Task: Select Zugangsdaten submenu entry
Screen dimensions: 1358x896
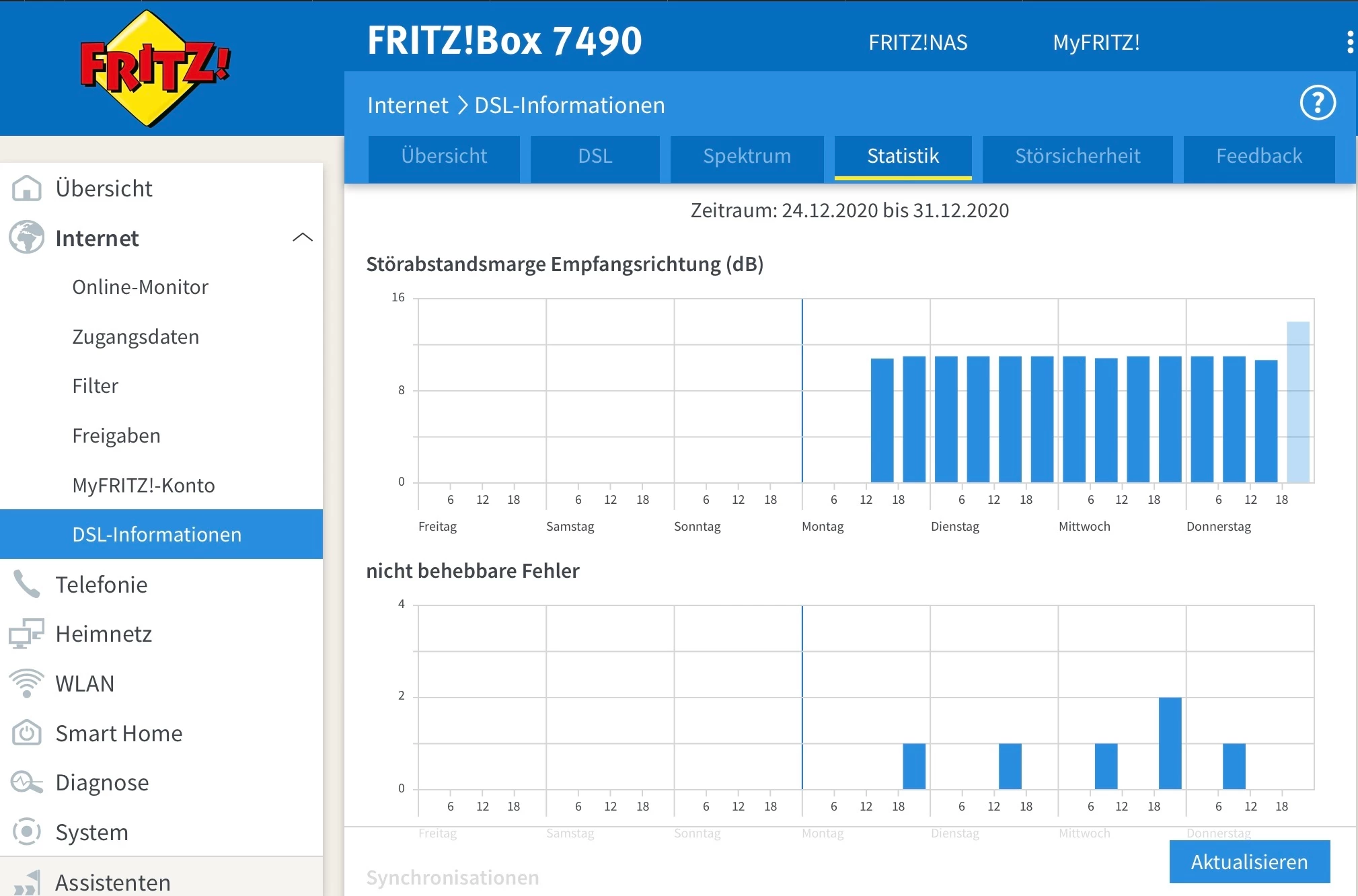Action: pyautogui.click(x=135, y=336)
